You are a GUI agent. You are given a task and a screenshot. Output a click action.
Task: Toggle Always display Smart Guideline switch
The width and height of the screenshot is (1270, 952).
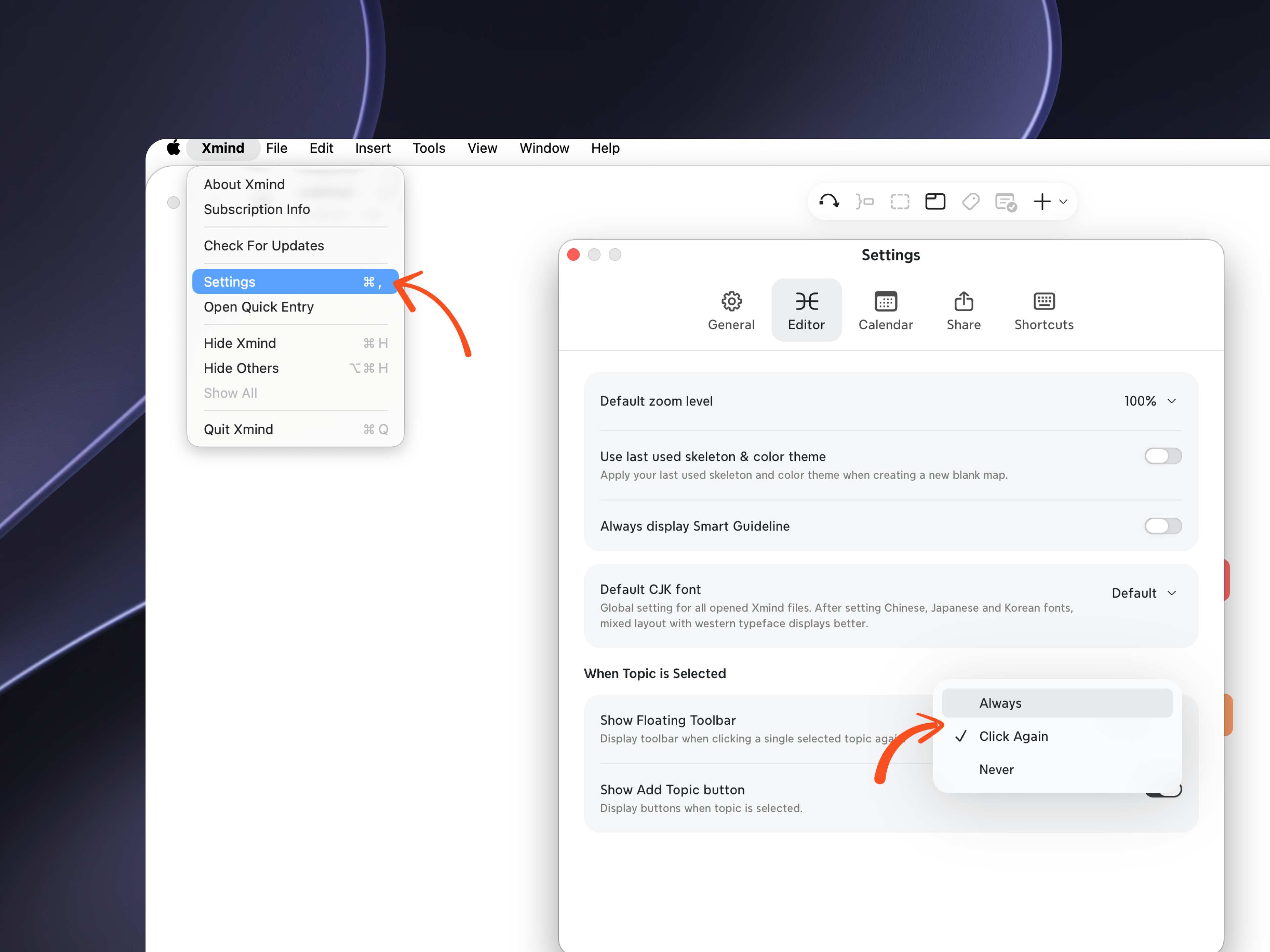click(1163, 526)
